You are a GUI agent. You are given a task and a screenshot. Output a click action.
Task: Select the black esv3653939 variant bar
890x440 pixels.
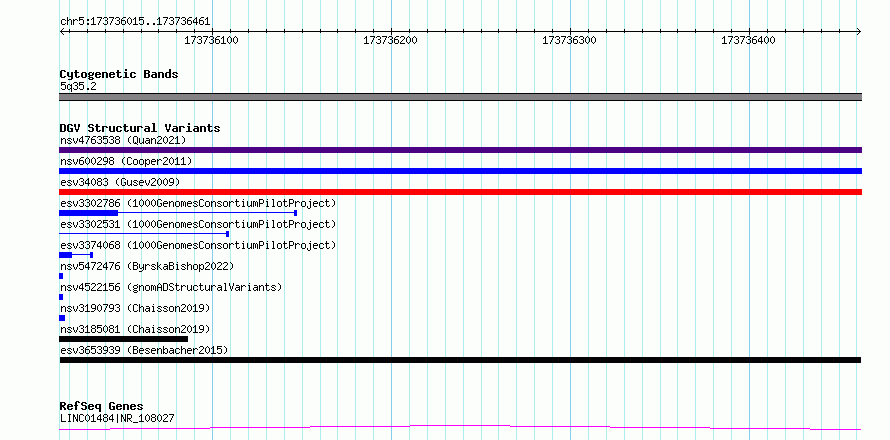460,360
